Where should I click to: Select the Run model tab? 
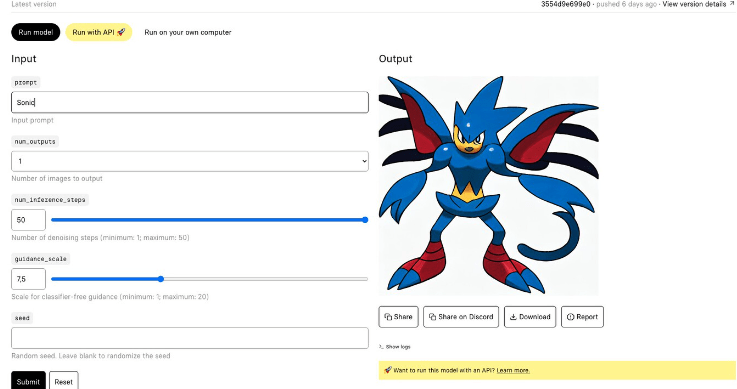point(36,32)
